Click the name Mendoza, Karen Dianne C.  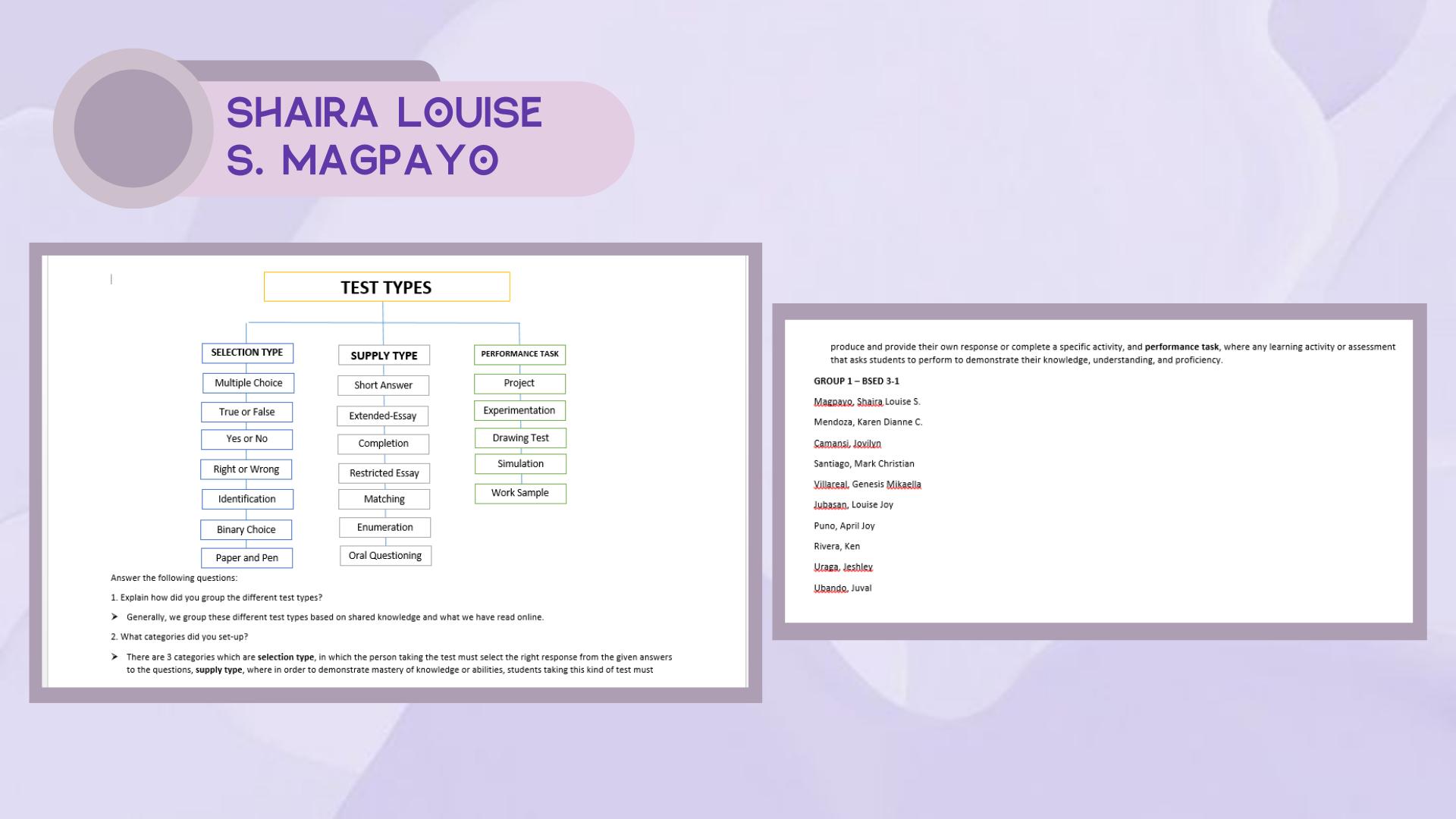click(x=868, y=422)
